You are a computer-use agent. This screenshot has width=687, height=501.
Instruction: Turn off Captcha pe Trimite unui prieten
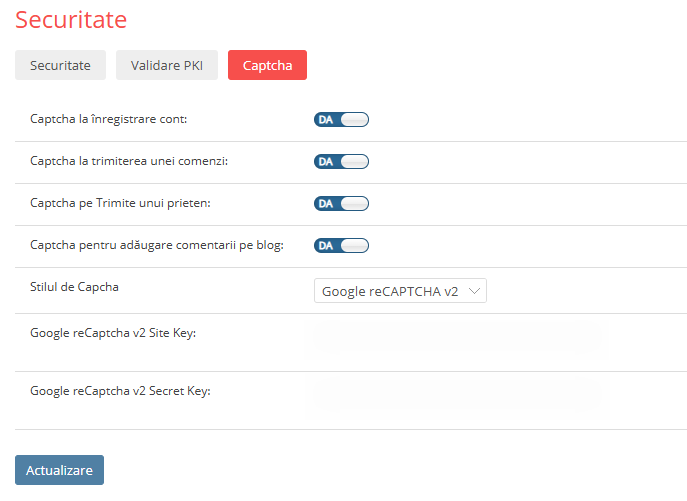[x=342, y=204]
